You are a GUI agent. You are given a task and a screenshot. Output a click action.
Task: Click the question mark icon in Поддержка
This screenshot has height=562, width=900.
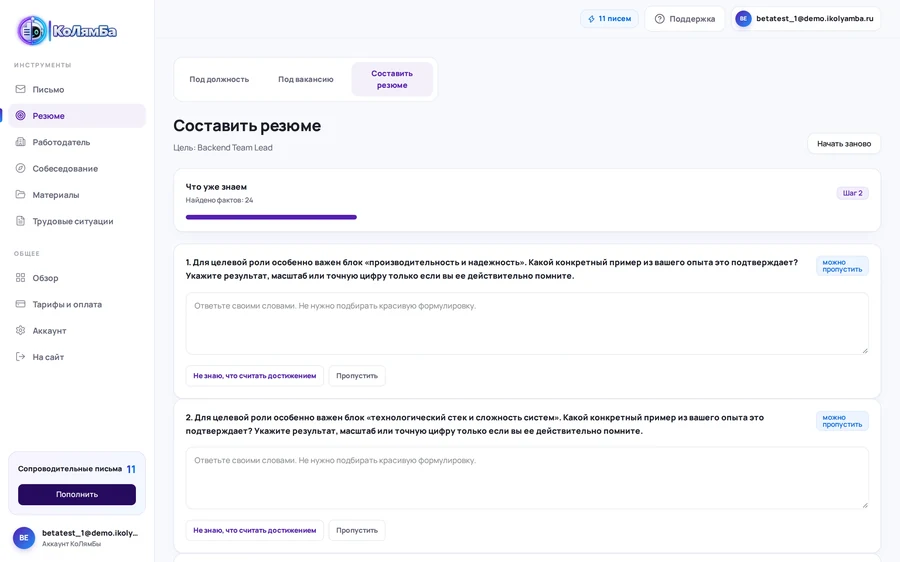660,19
